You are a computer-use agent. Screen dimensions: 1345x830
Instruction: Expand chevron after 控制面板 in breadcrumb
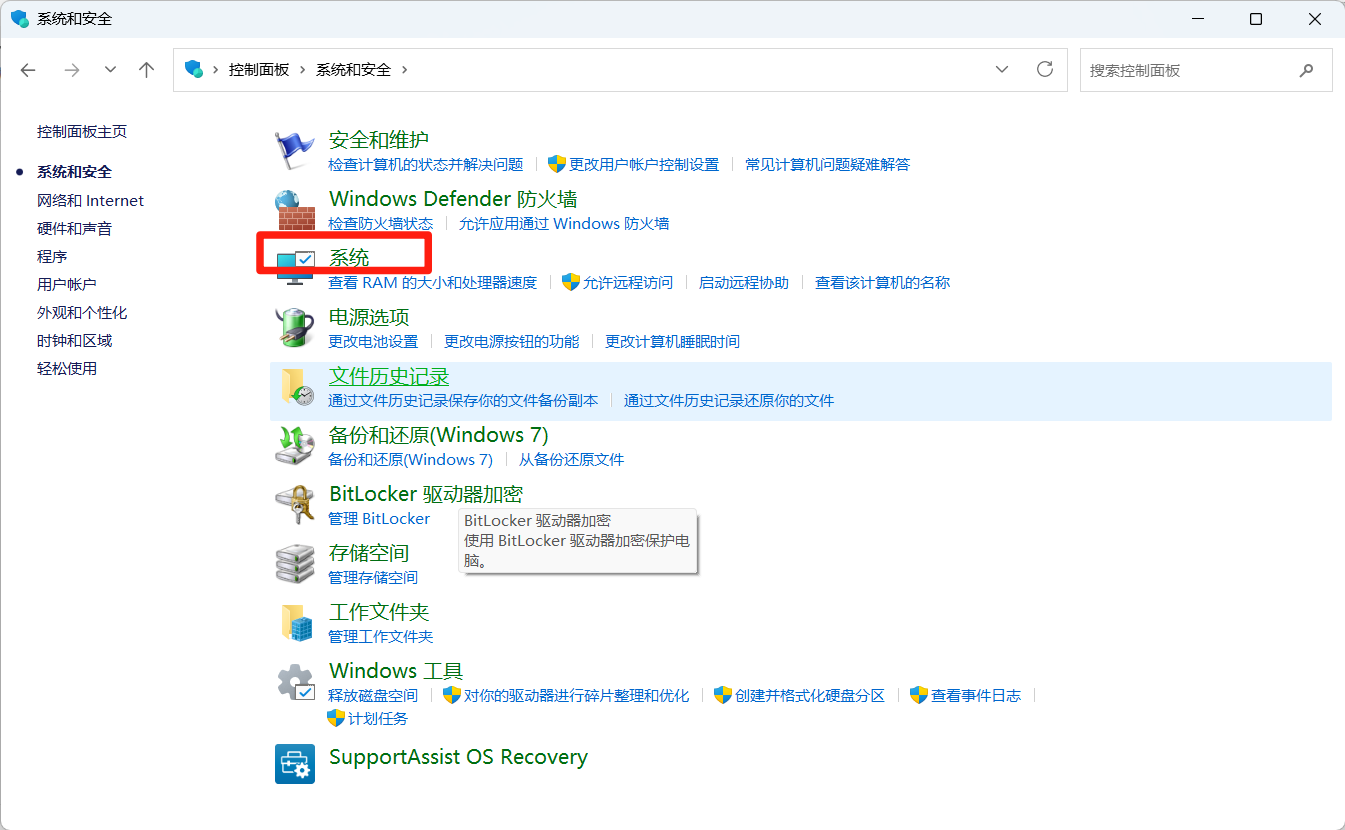(302, 70)
